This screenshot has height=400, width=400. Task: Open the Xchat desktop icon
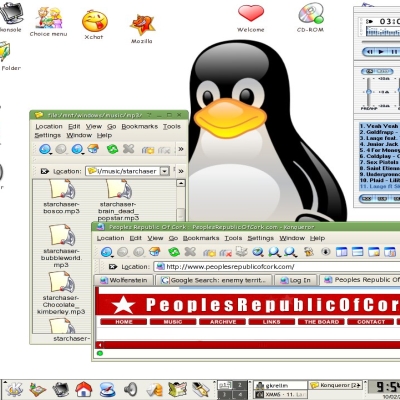(x=94, y=25)
